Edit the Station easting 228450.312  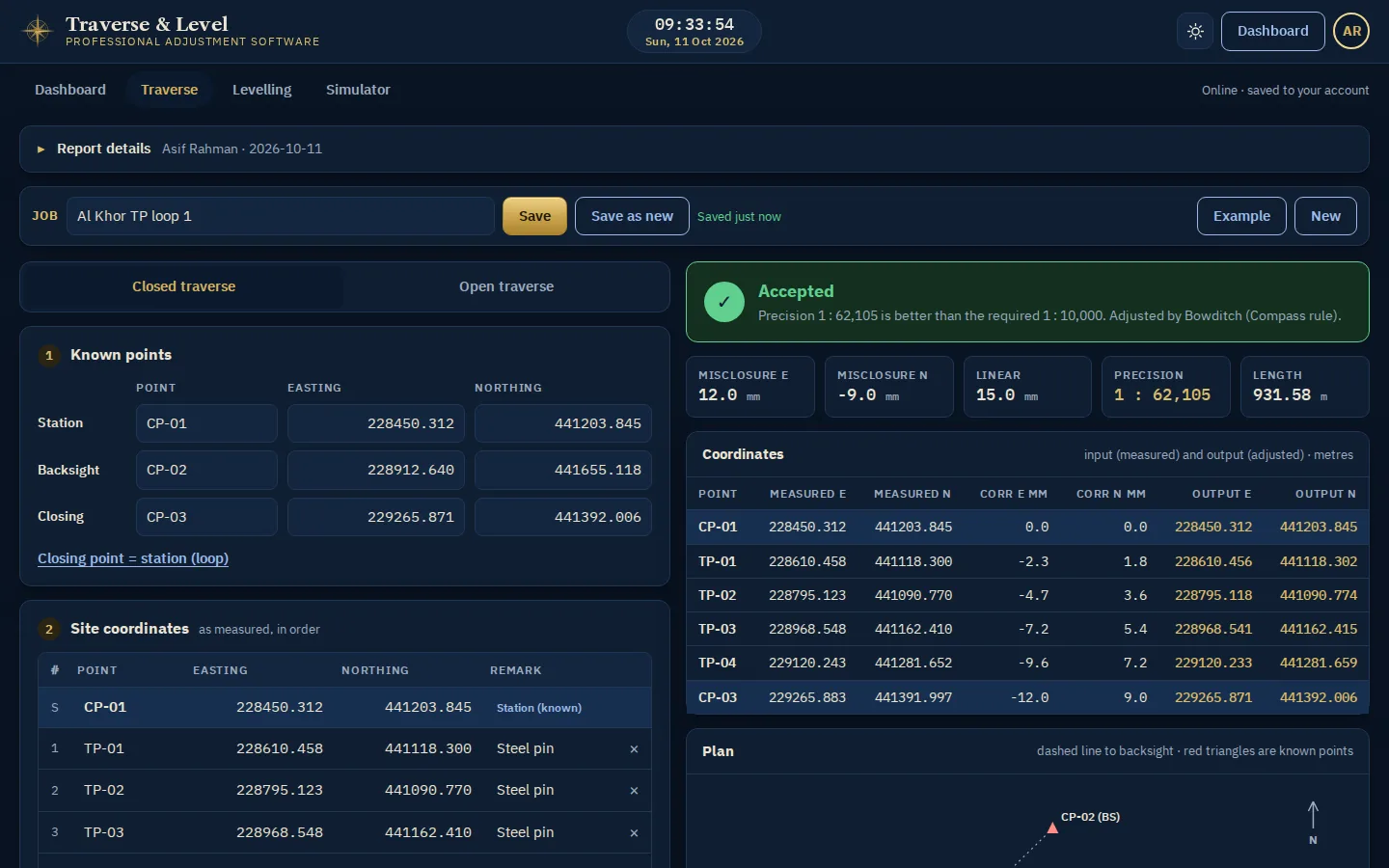point(376,423)
